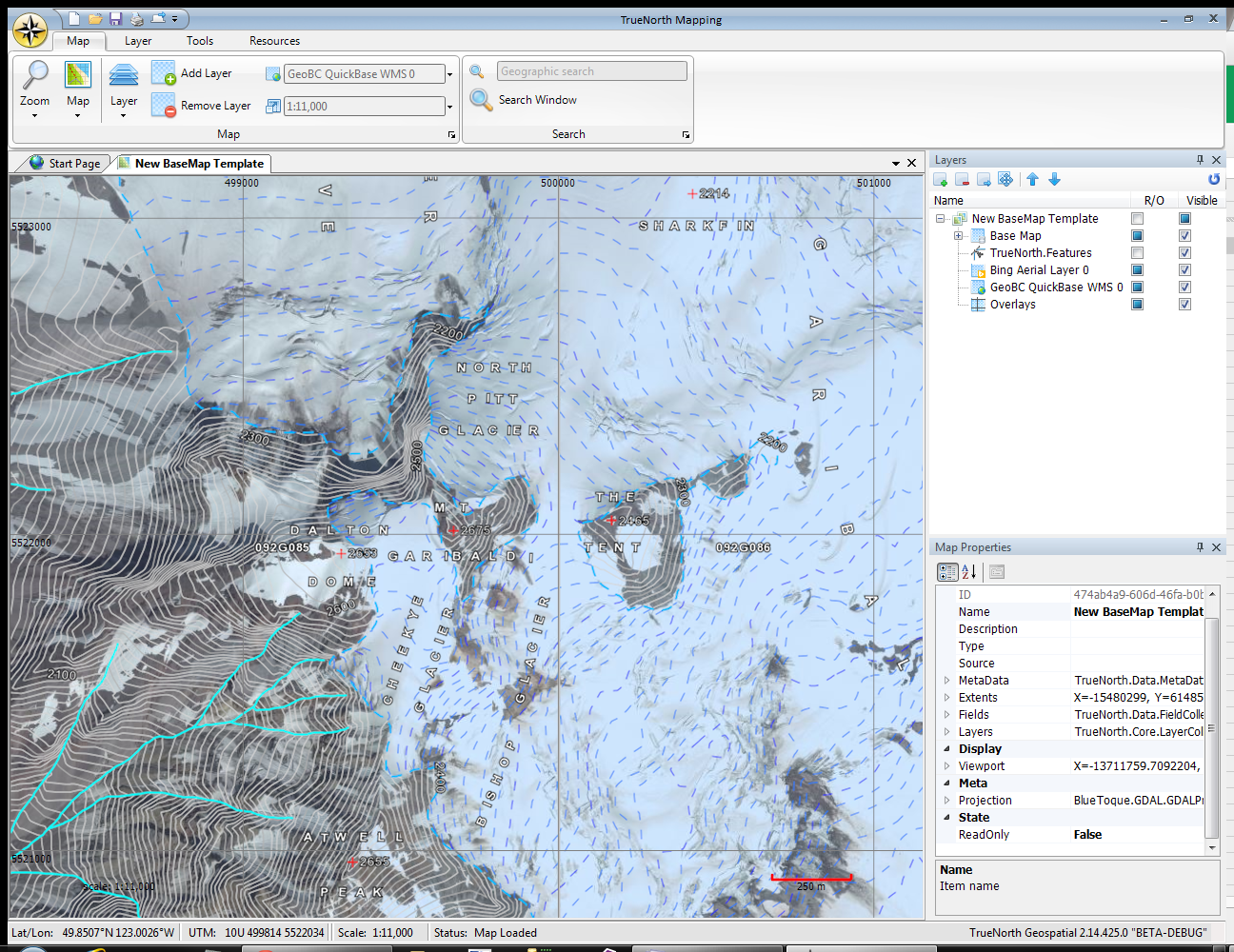Expand the Extents property

click(946, 698)
